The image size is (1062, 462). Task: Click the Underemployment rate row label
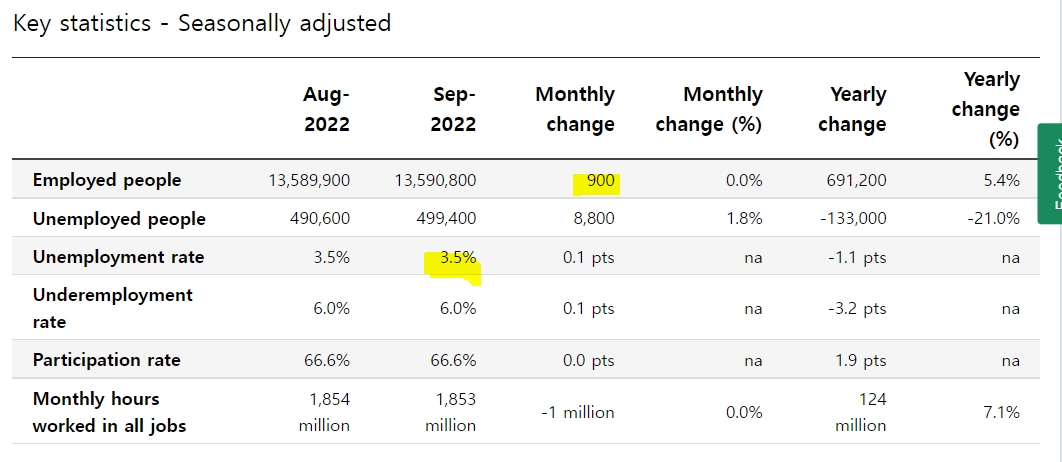(x=112, y=308)
